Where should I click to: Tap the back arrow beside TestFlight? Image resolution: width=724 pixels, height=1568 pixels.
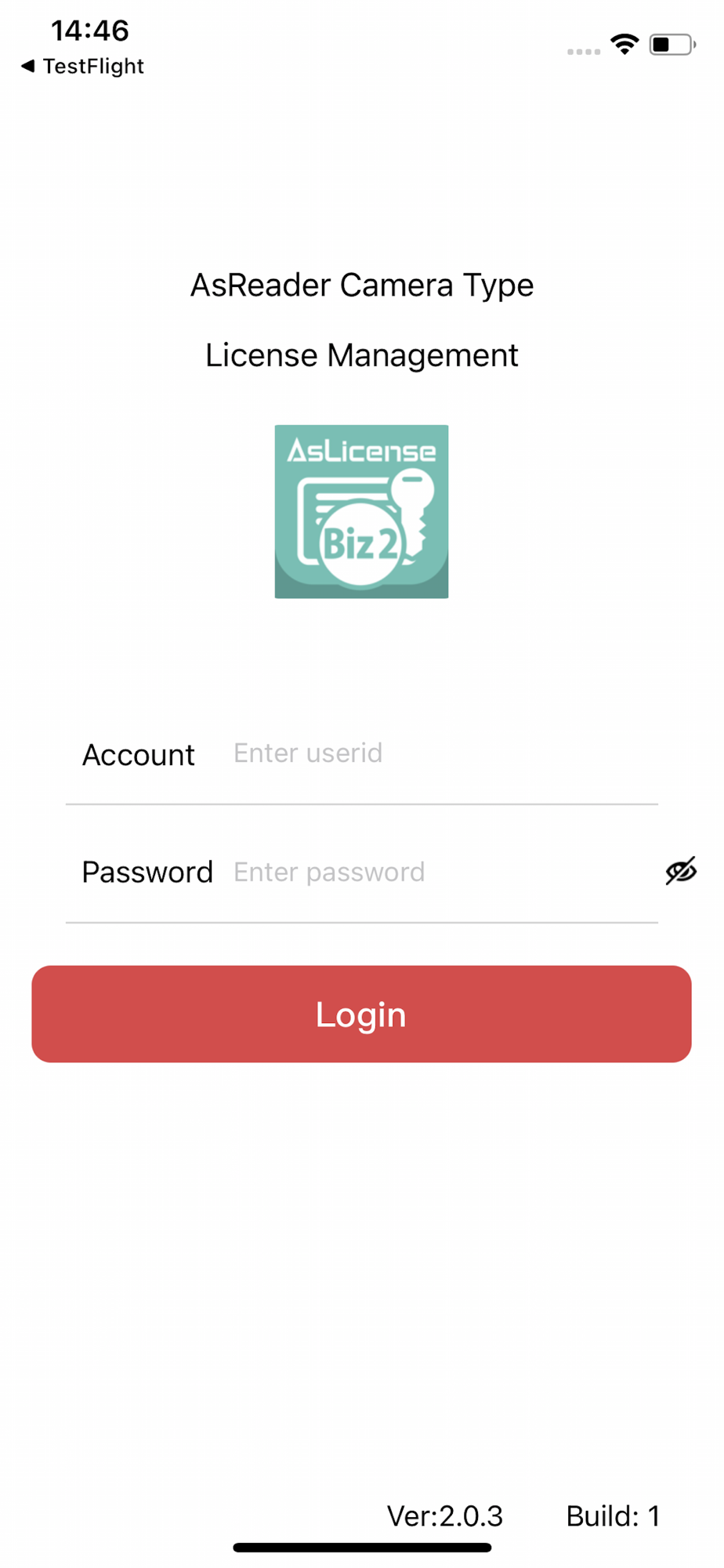point(27,66)
